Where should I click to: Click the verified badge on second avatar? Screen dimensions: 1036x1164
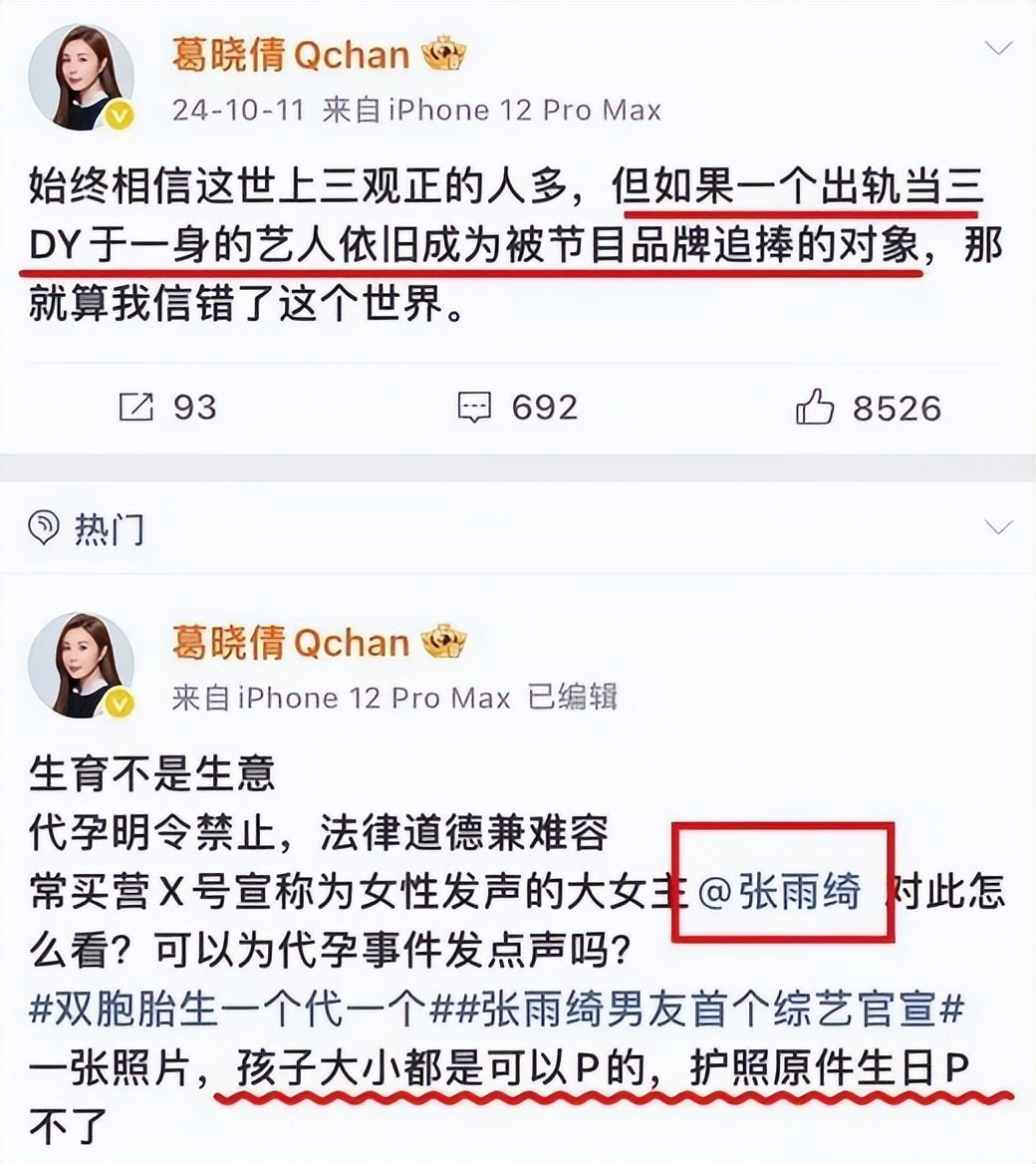121,704
